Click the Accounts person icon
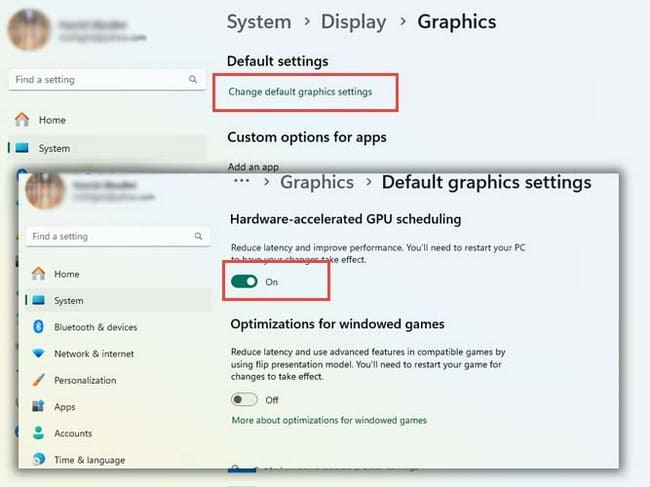This screenshot has height=487, width=650. [39, 434]
